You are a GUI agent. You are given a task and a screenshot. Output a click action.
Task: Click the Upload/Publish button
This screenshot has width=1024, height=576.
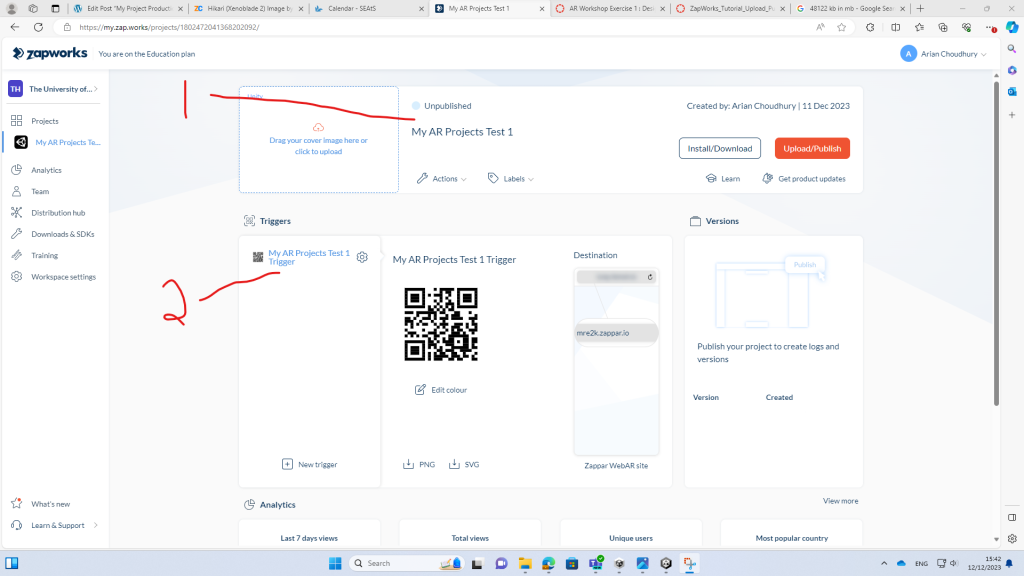coord(811,148)
